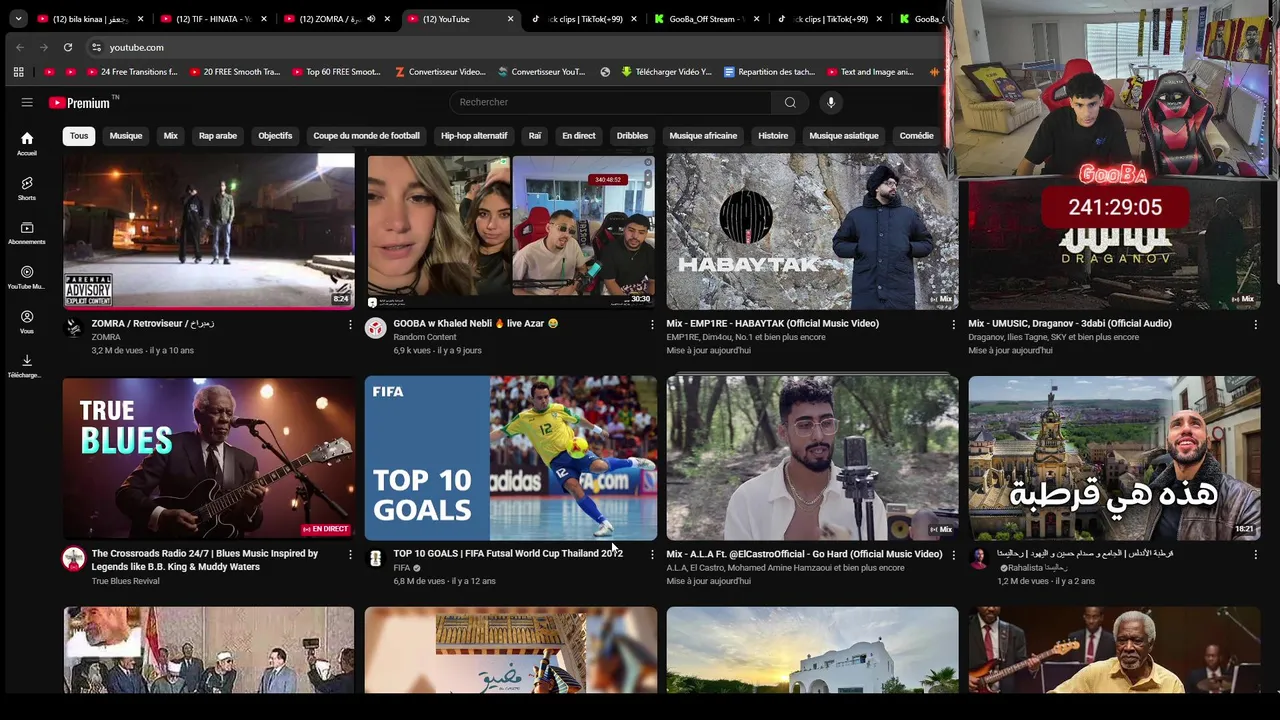Switch to the bila kinaa browser tab
The height and width of the screenshot is (720, 1280).
(x=88, y=19)
